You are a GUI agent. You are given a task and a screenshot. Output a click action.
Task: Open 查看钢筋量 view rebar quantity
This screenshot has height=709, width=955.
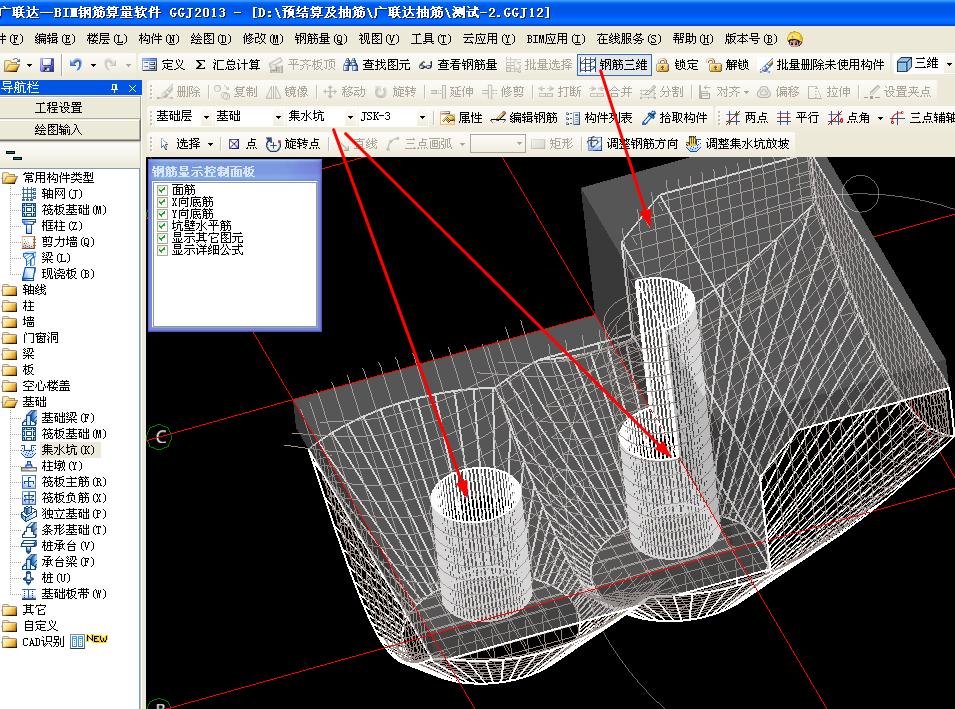pyautogui.click(x=457, y=65)
